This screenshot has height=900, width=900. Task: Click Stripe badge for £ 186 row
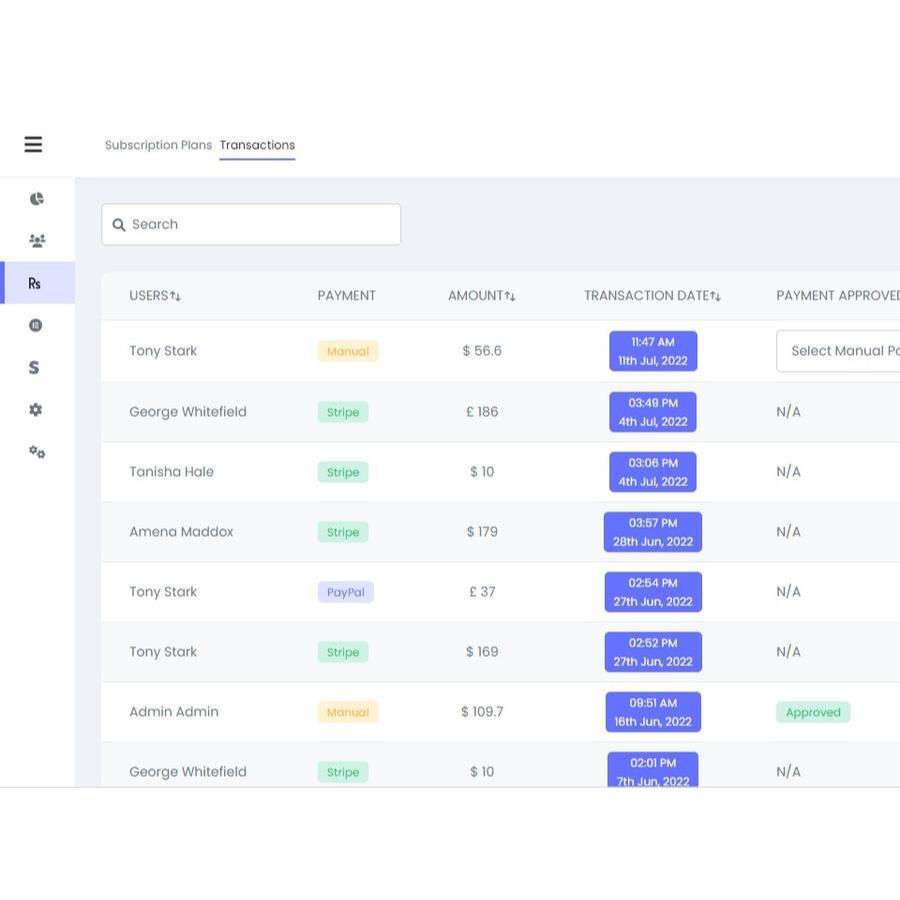[343, 412]
